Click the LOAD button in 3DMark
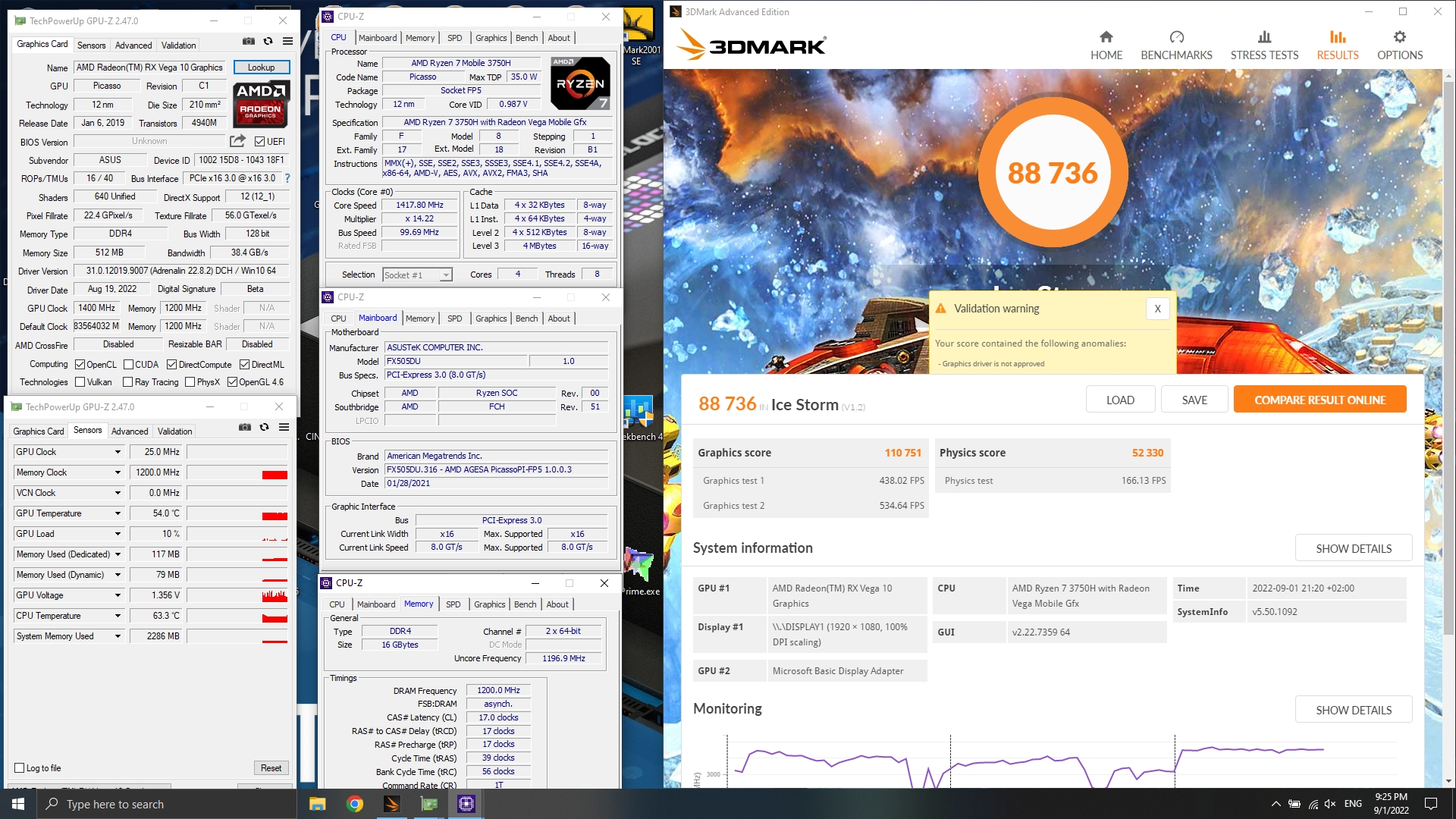This screenshot has width=1456, height=819. [x=1120, y=400]
